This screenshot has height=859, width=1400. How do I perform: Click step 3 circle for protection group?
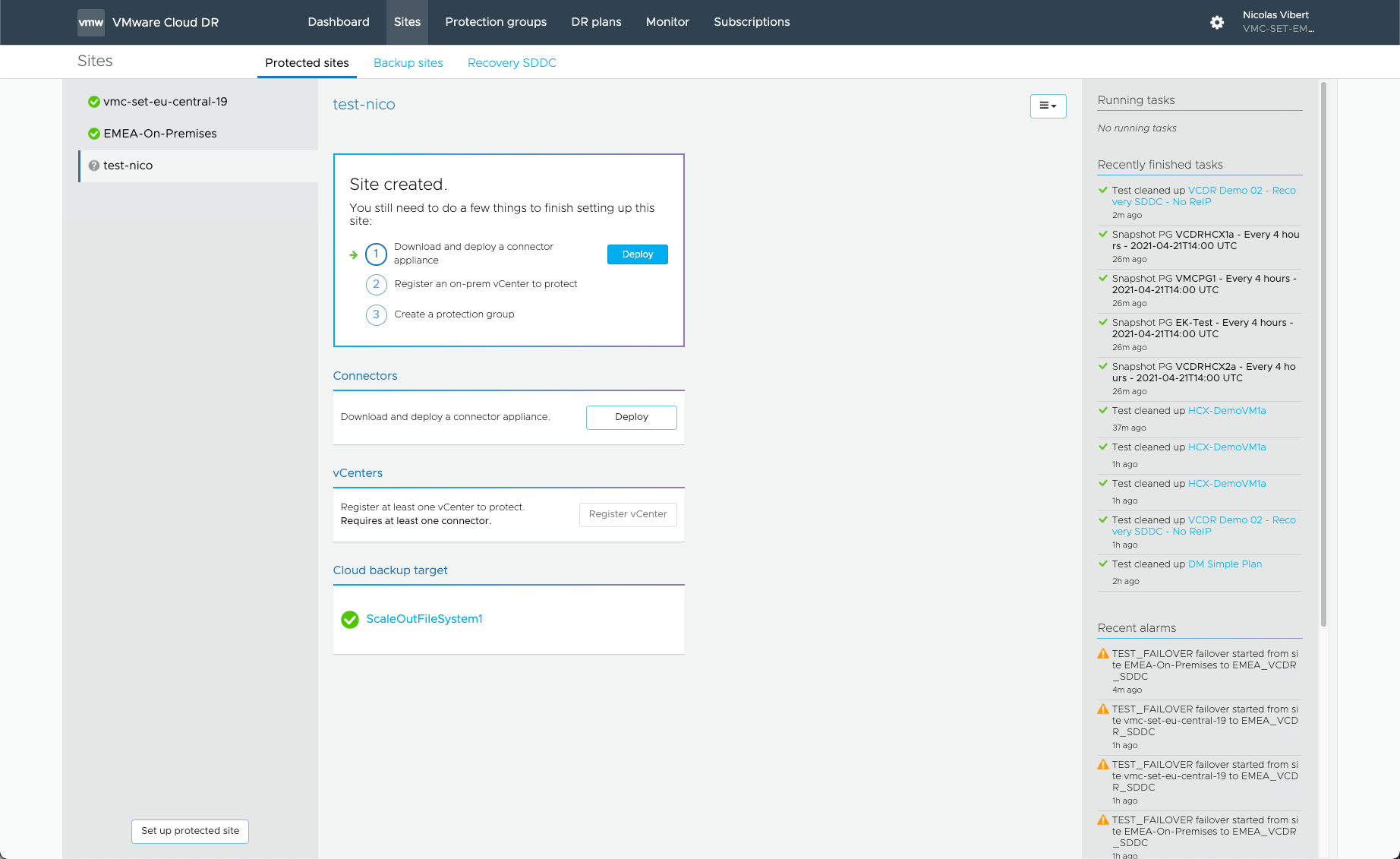click(x=376, y=314)
